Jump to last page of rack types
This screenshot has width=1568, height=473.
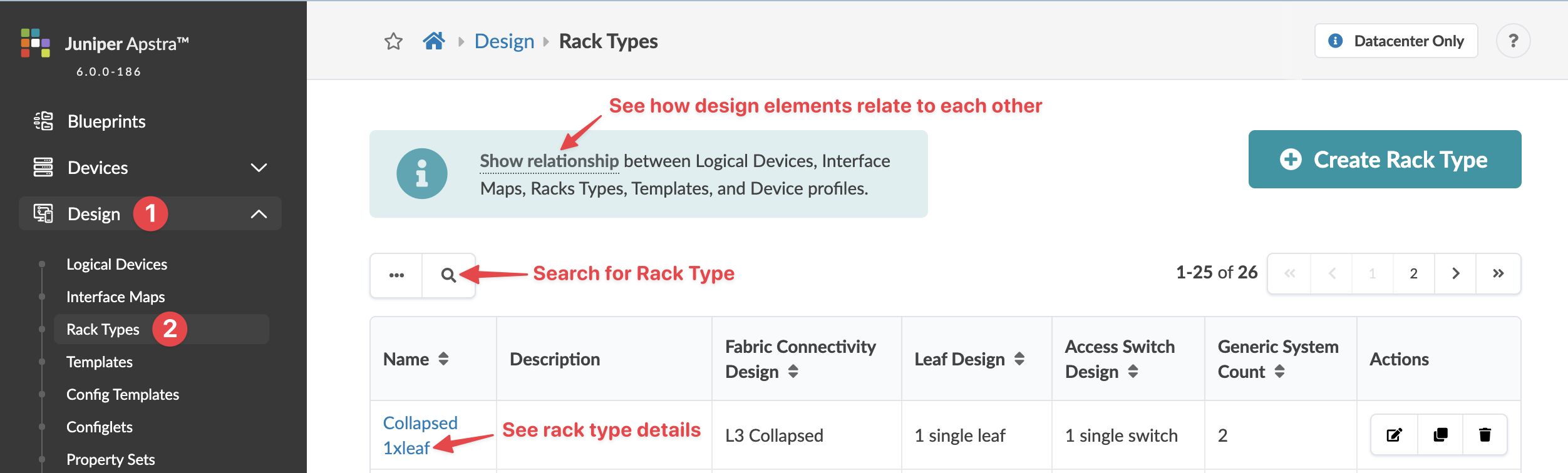1498,274
